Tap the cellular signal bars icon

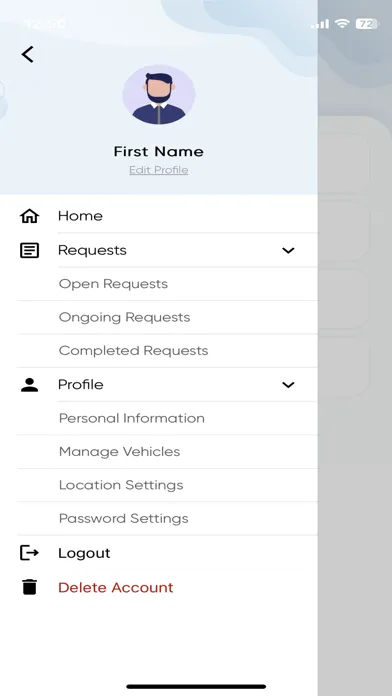320,24
